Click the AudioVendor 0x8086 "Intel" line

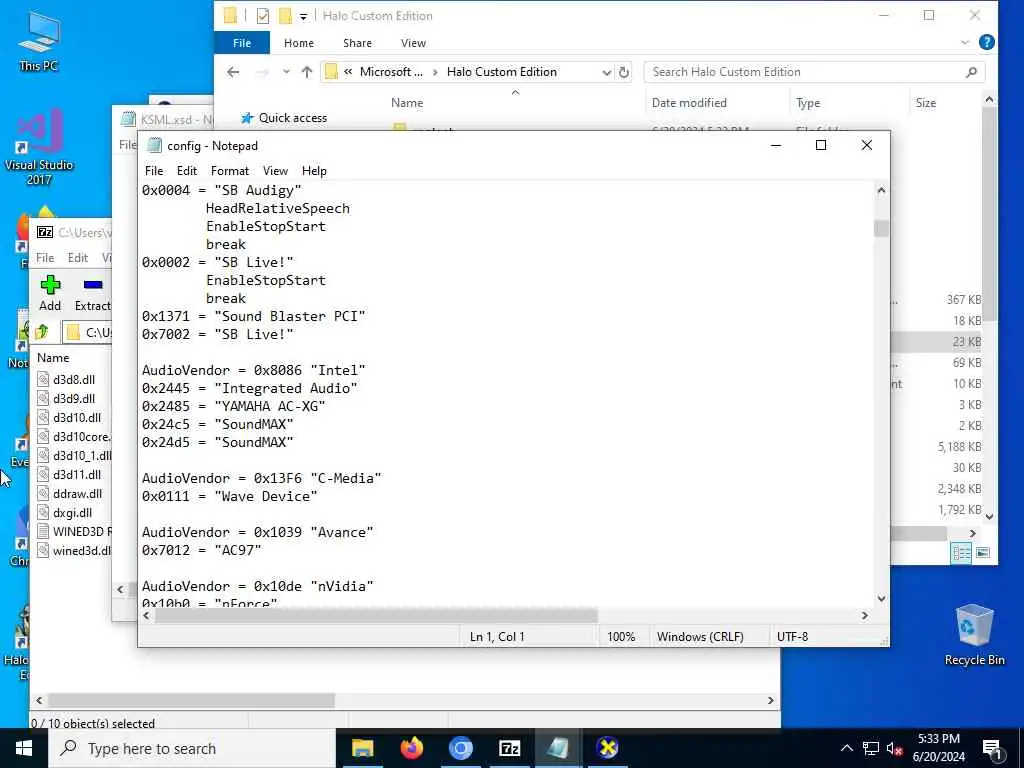(253, 370)
